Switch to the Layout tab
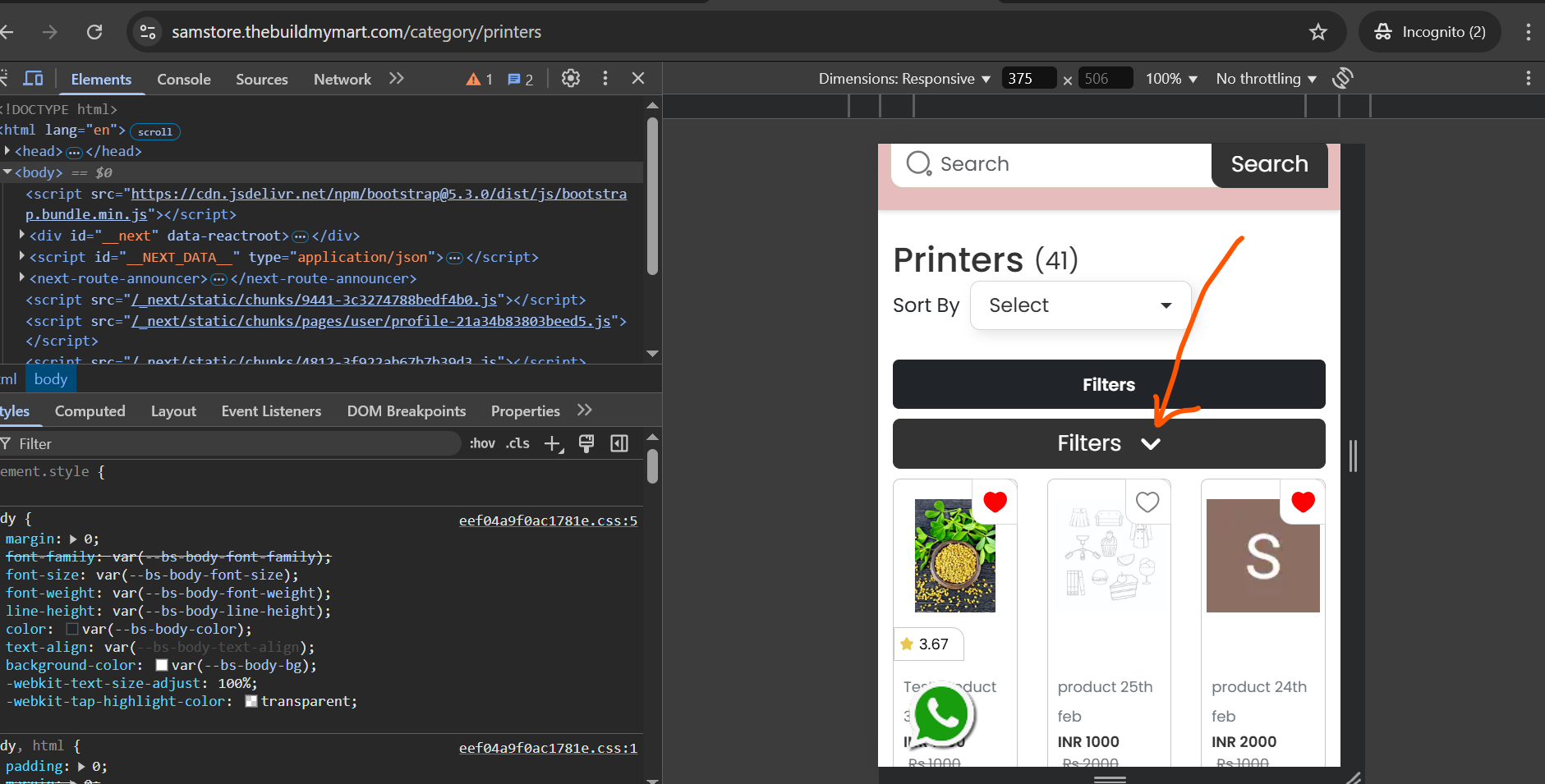This screenshot has width=1545, height=784. pos(173,411)
